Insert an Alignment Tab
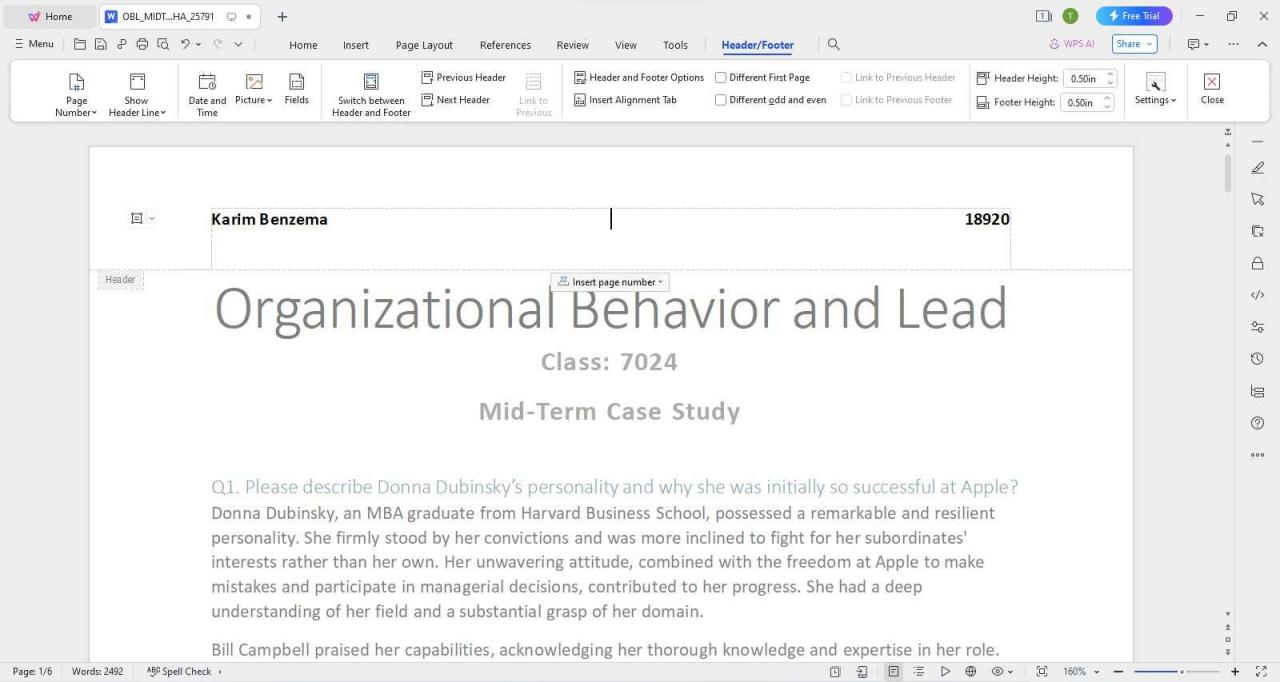The height and width of the screenshot is (682, 1280). [625, 99]
